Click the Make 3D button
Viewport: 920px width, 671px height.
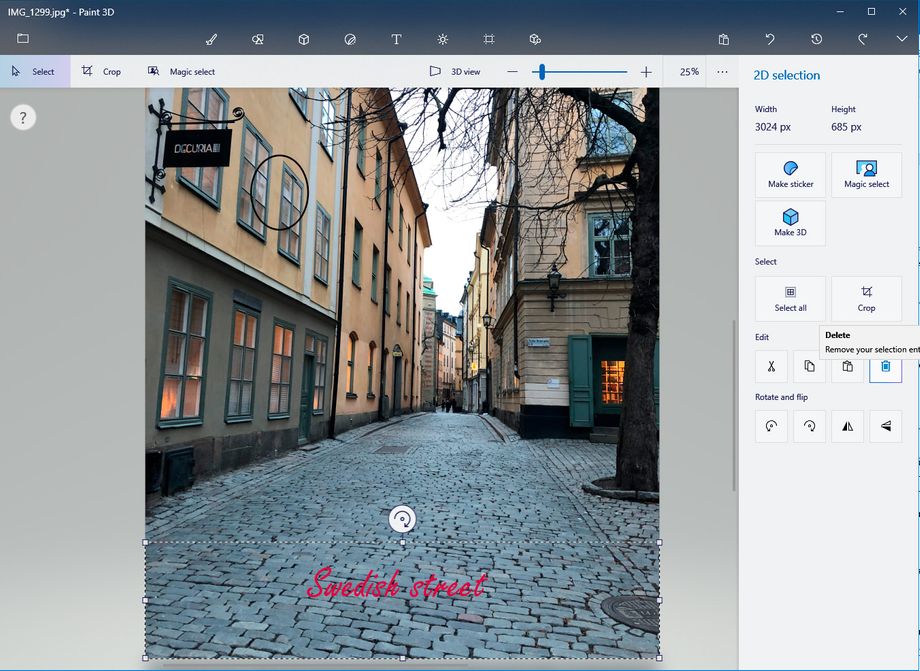[x=789, y=223]
